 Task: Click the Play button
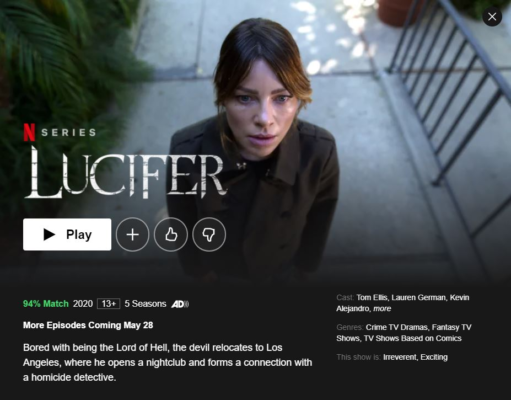[67, 234]
